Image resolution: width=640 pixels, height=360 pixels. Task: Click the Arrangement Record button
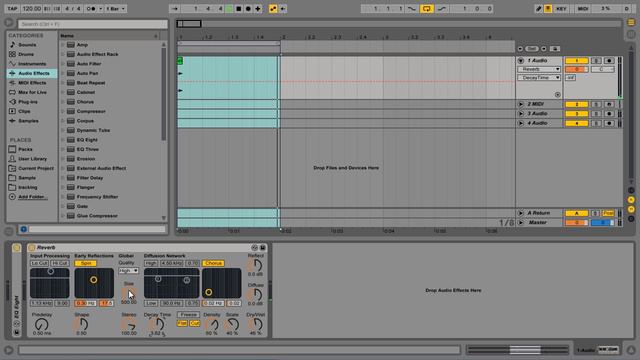248,9
